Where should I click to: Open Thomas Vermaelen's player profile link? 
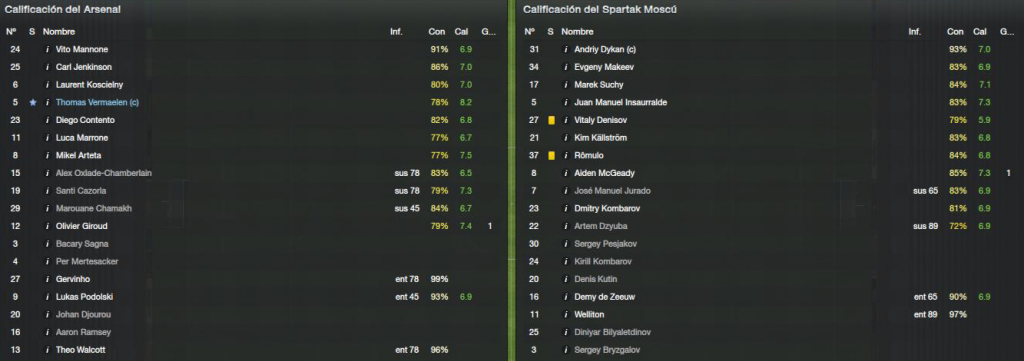pyautogui.click(x=97, y=102)
